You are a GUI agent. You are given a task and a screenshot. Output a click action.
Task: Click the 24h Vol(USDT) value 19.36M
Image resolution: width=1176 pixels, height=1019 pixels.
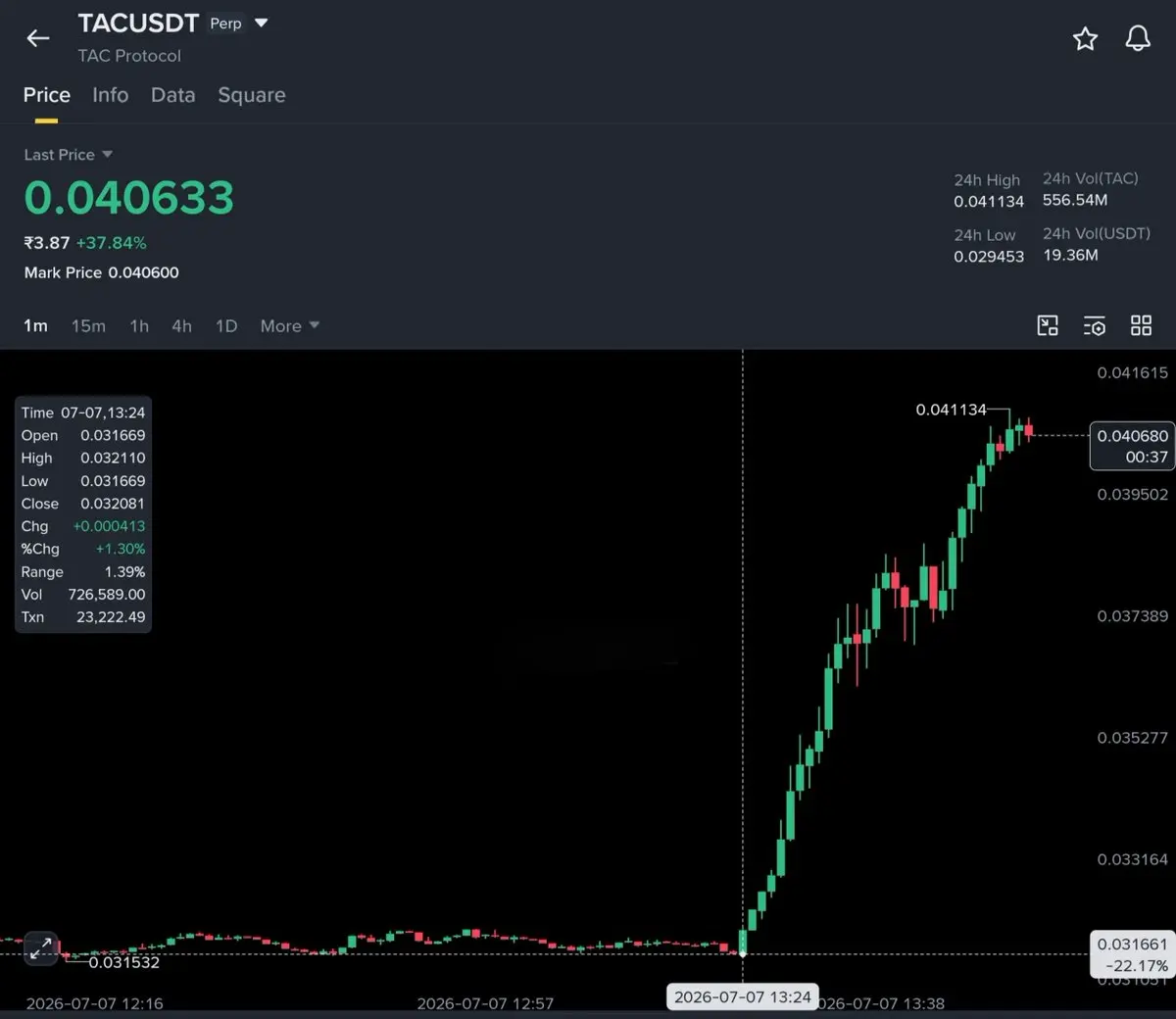point(1070,255)
